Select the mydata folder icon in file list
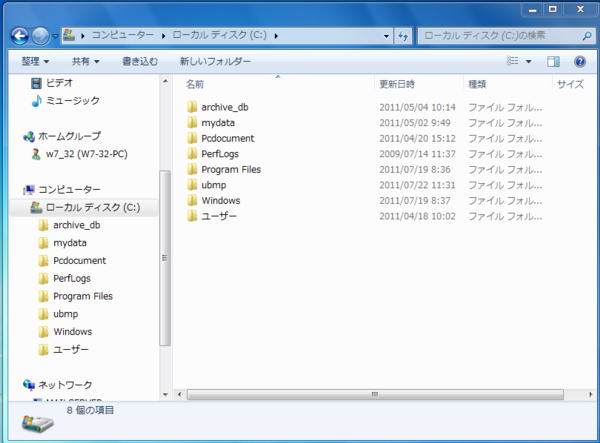 pos(192,123)
